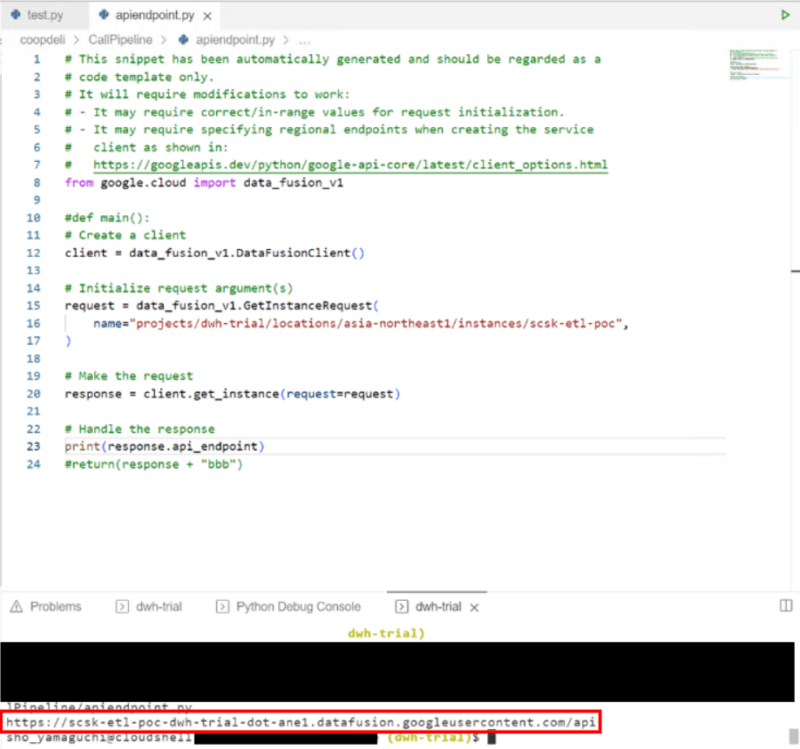Click the terminal vertical scrollbar
Viewport: 800px width, 749px height.
pos(794,736)
